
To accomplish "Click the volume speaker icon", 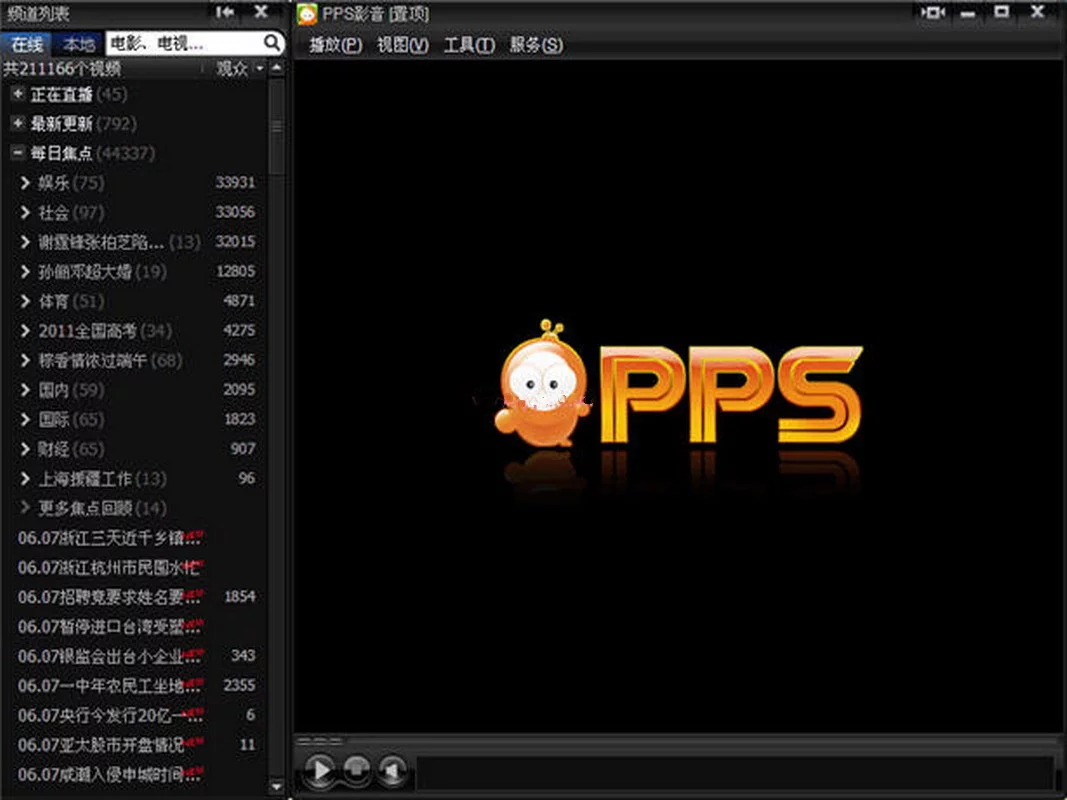I will click(392, 770).
